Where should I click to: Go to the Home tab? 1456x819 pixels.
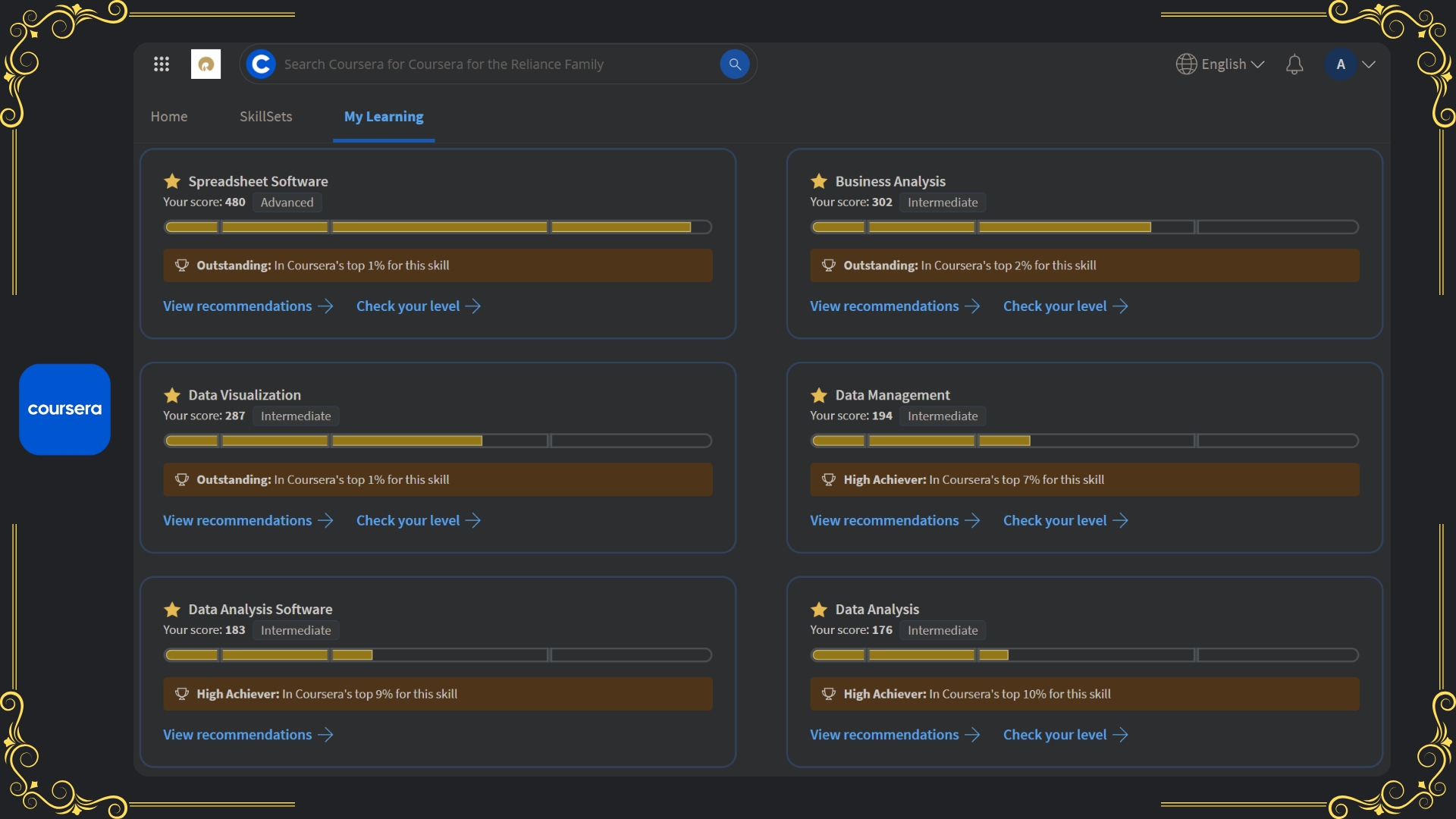169,117
